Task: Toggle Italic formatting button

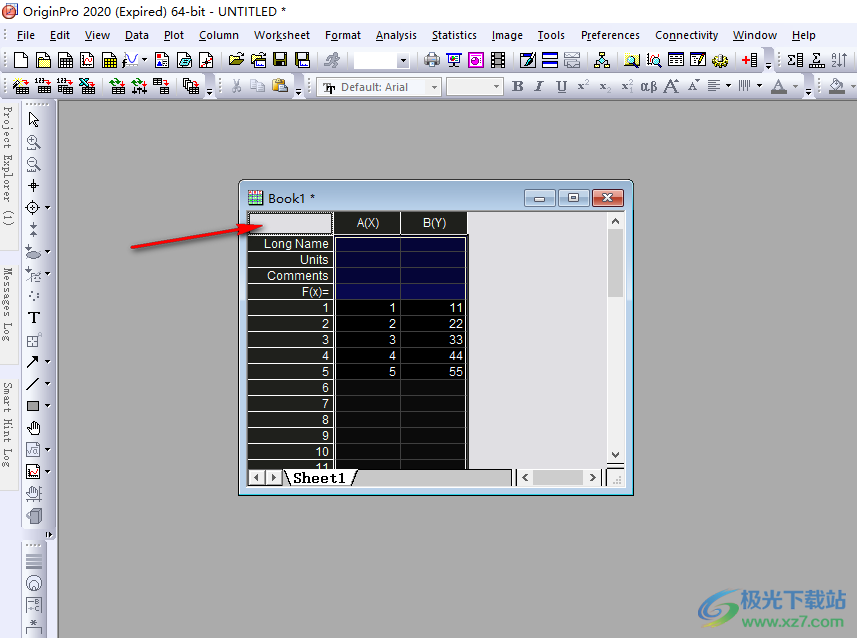Action: coord(539,86)
